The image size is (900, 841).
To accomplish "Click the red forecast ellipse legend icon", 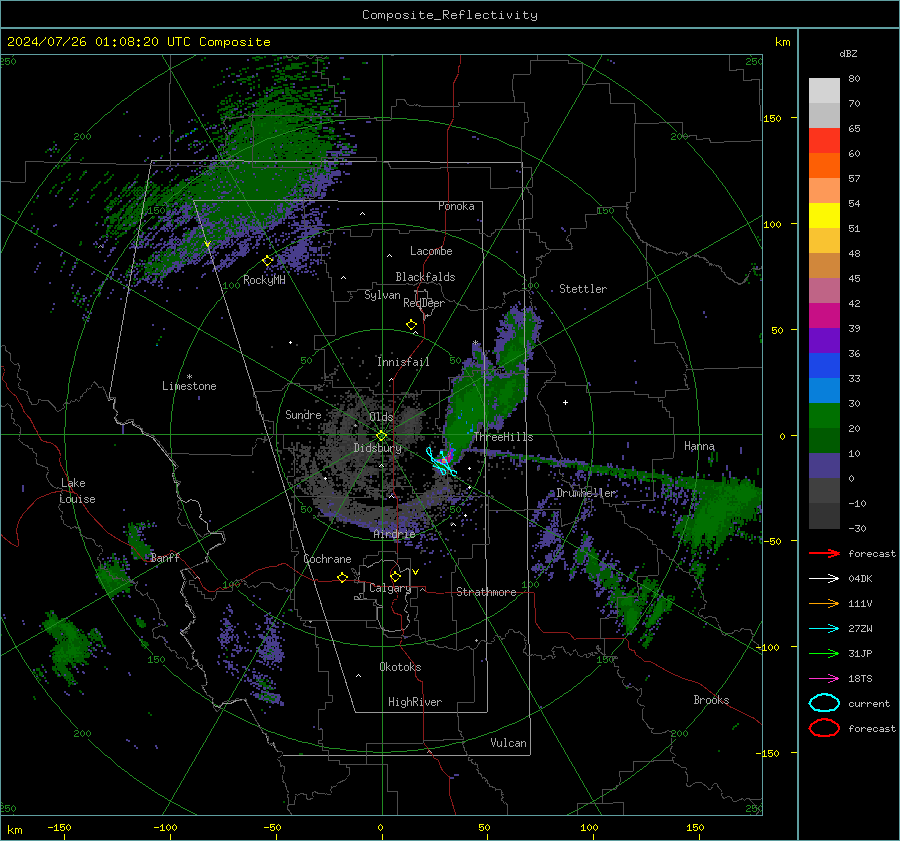I will (x=824, y=728).
